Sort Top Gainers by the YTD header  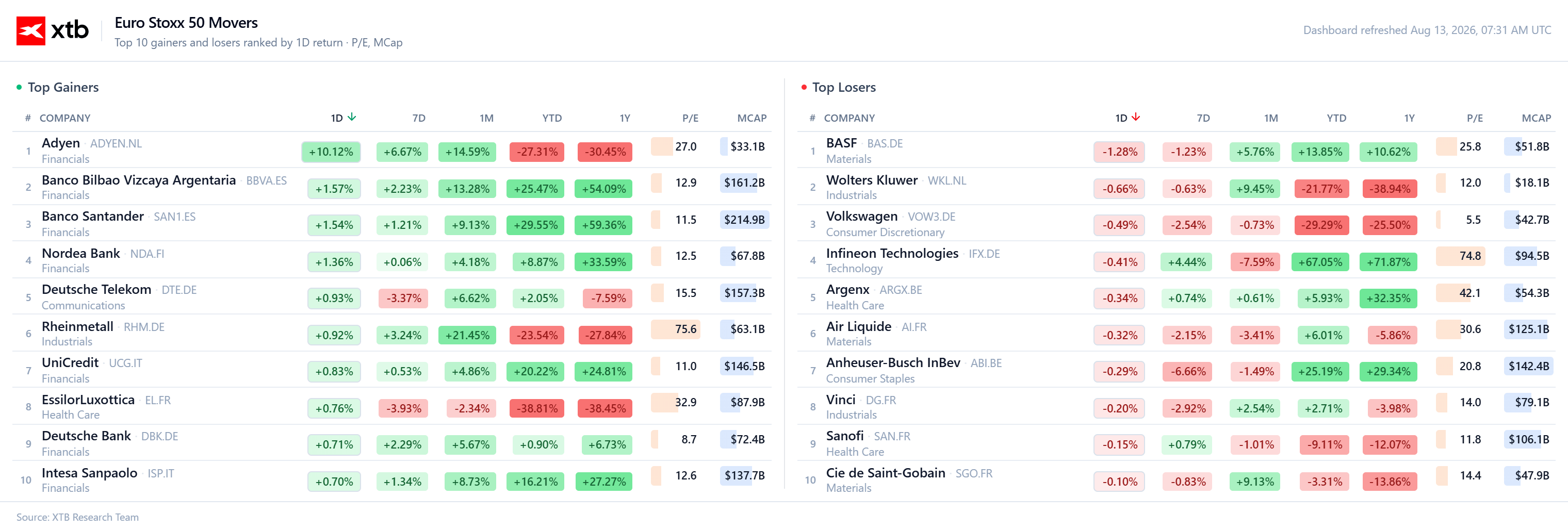coord(552,118)
